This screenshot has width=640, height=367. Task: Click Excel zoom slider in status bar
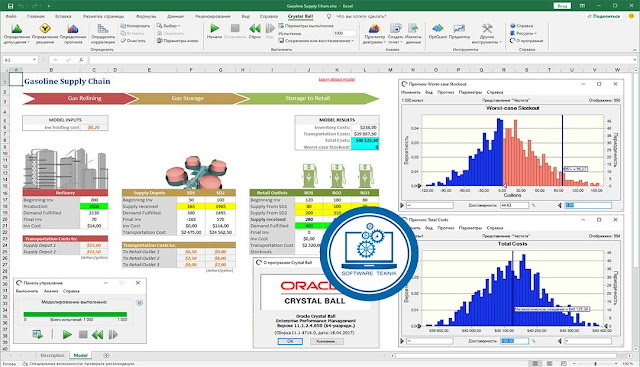(x=595, y=363)
